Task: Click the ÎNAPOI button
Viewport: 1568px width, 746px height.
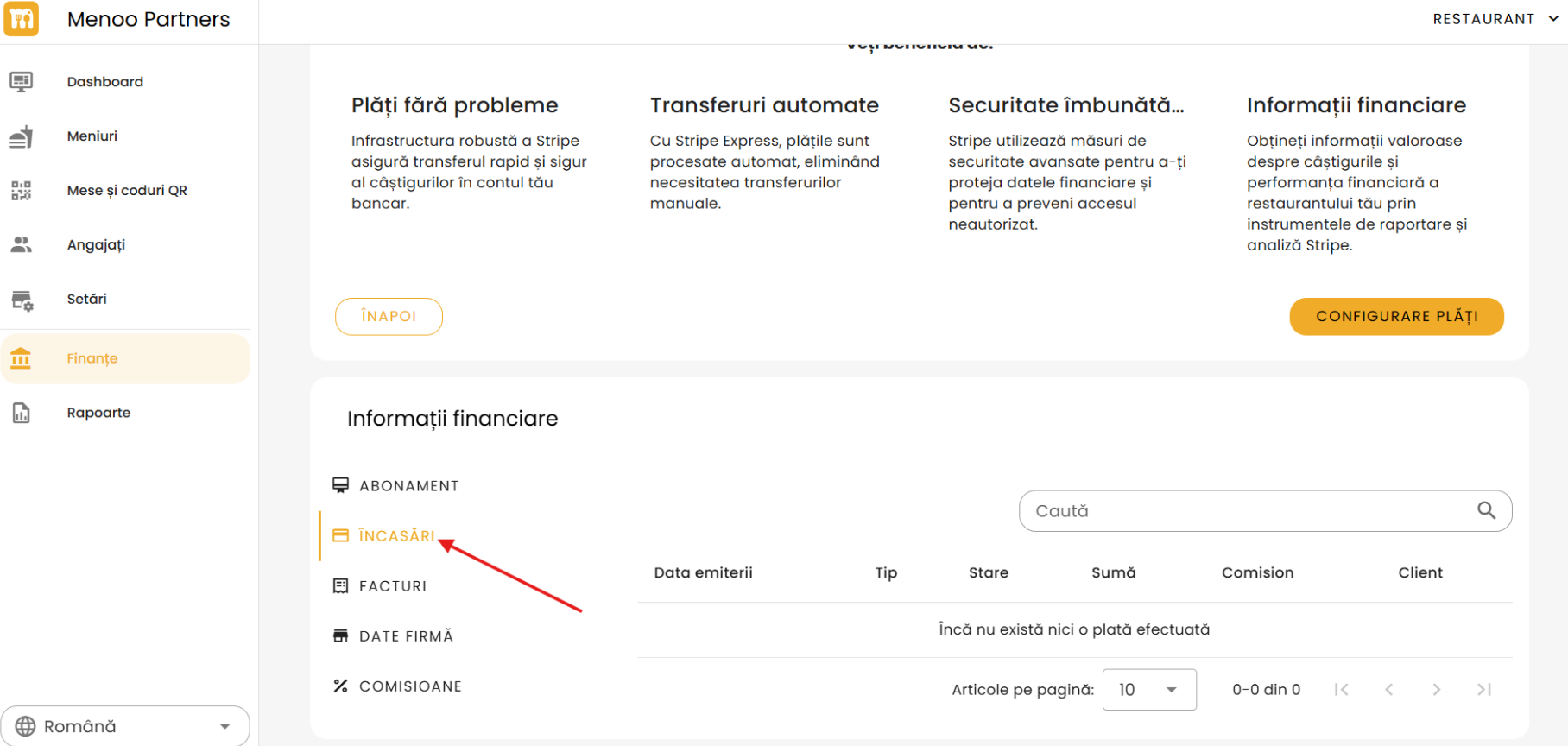Action: point(389,317)
